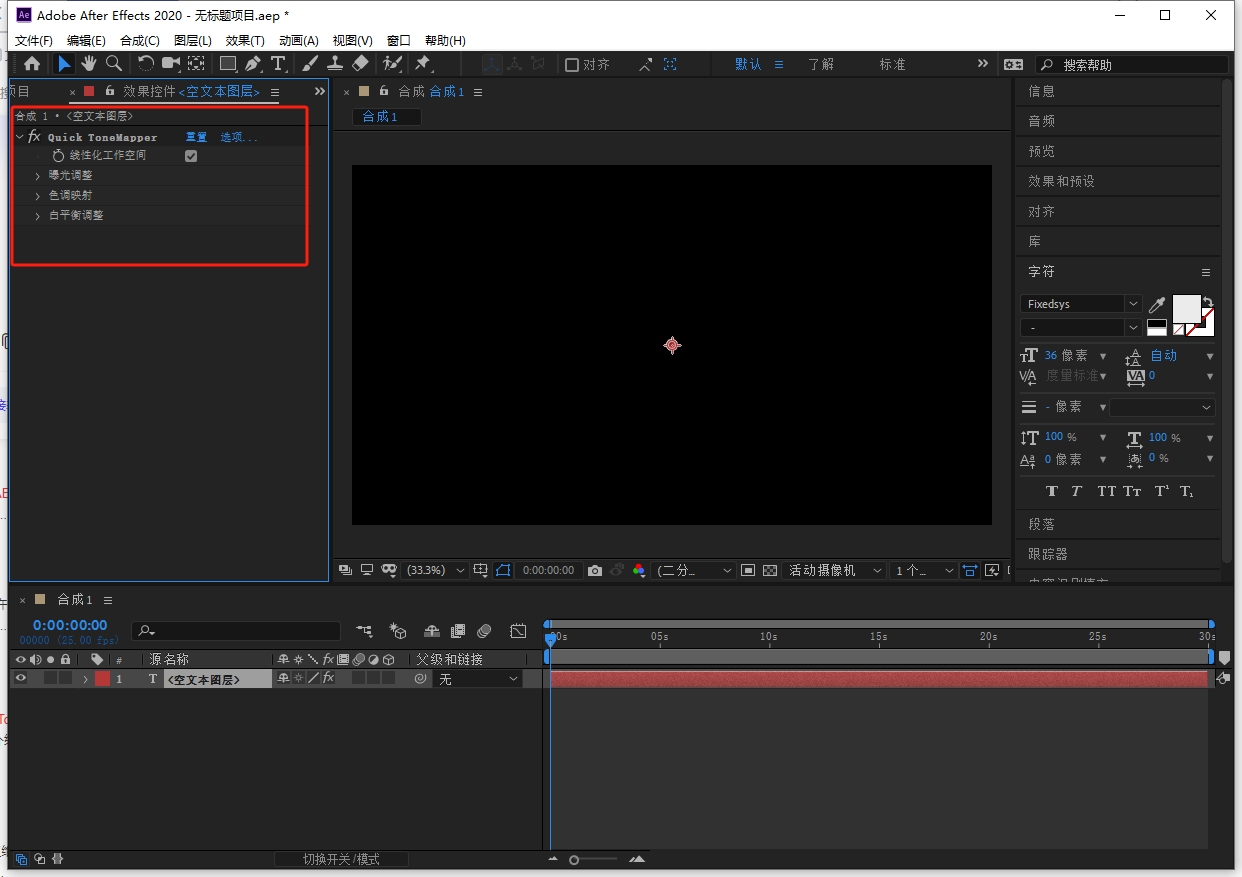
Task: Open the 效果(T) menu
Action: click(245, 41)
